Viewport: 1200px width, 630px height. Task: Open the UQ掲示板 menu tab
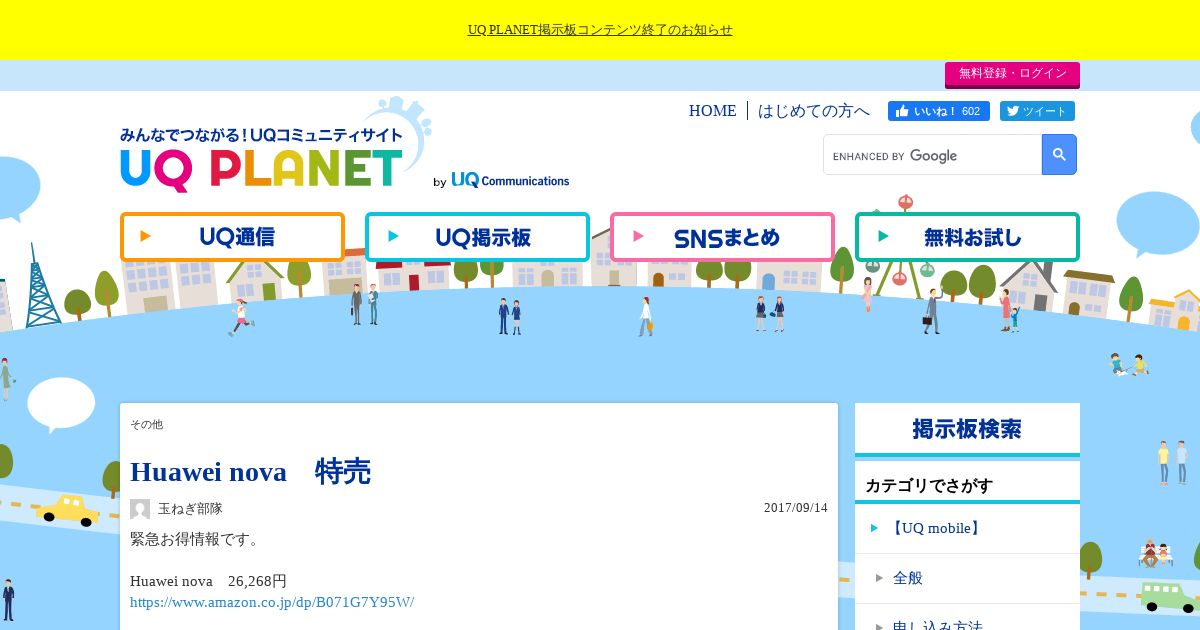(x=477, y=237)
